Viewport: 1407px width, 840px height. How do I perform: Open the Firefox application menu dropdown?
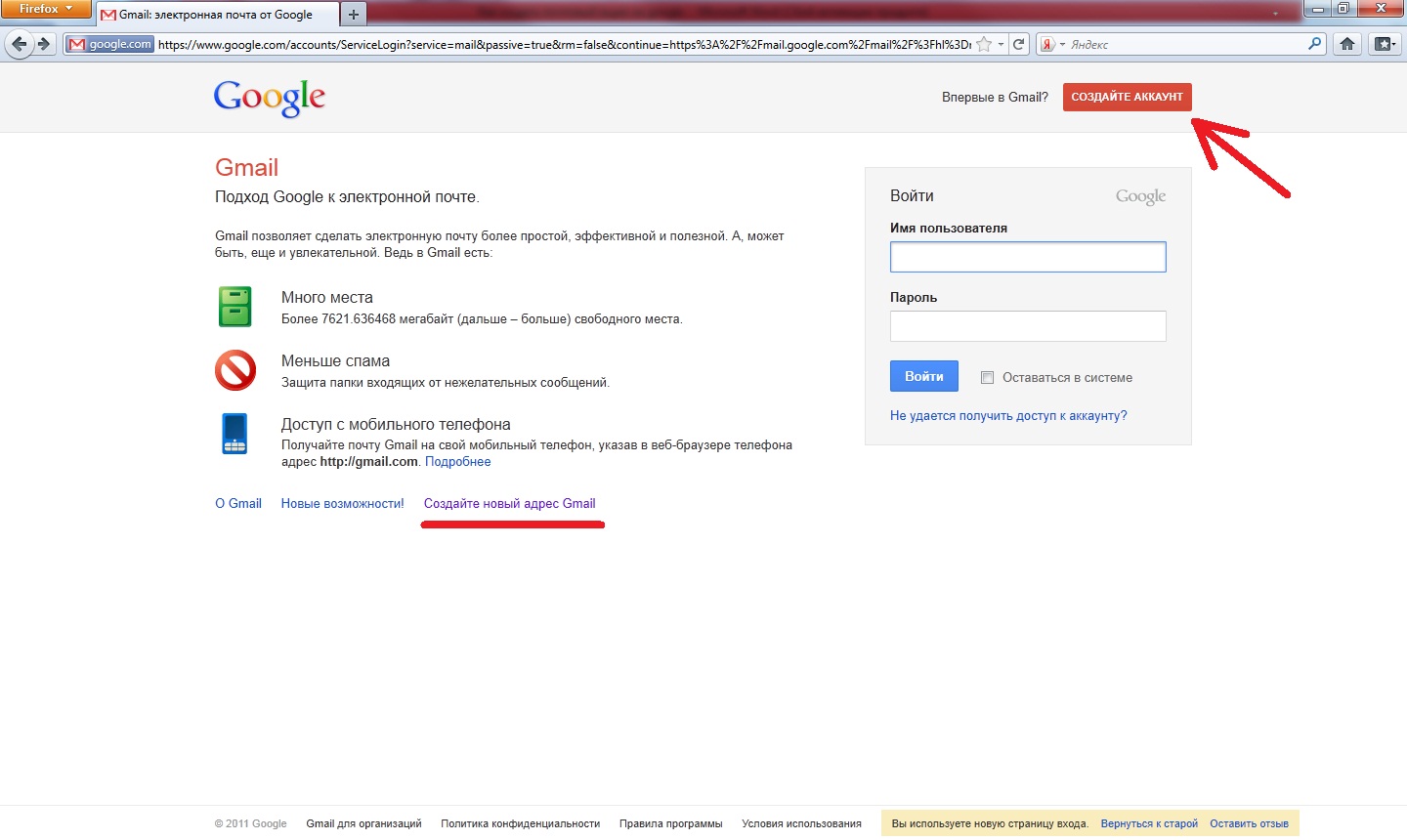(46, 9)
